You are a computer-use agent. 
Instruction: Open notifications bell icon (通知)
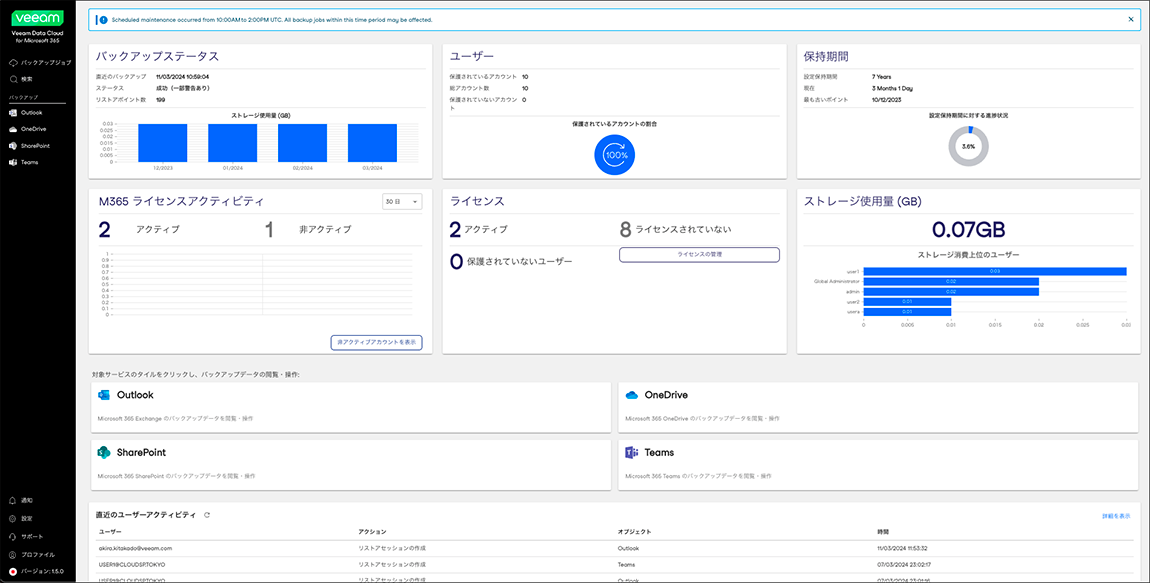12,500
